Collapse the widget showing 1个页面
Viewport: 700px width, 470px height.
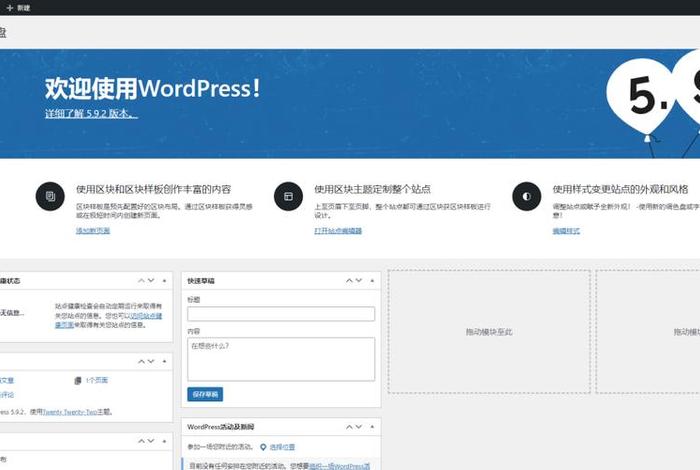[x=164, y=361]
